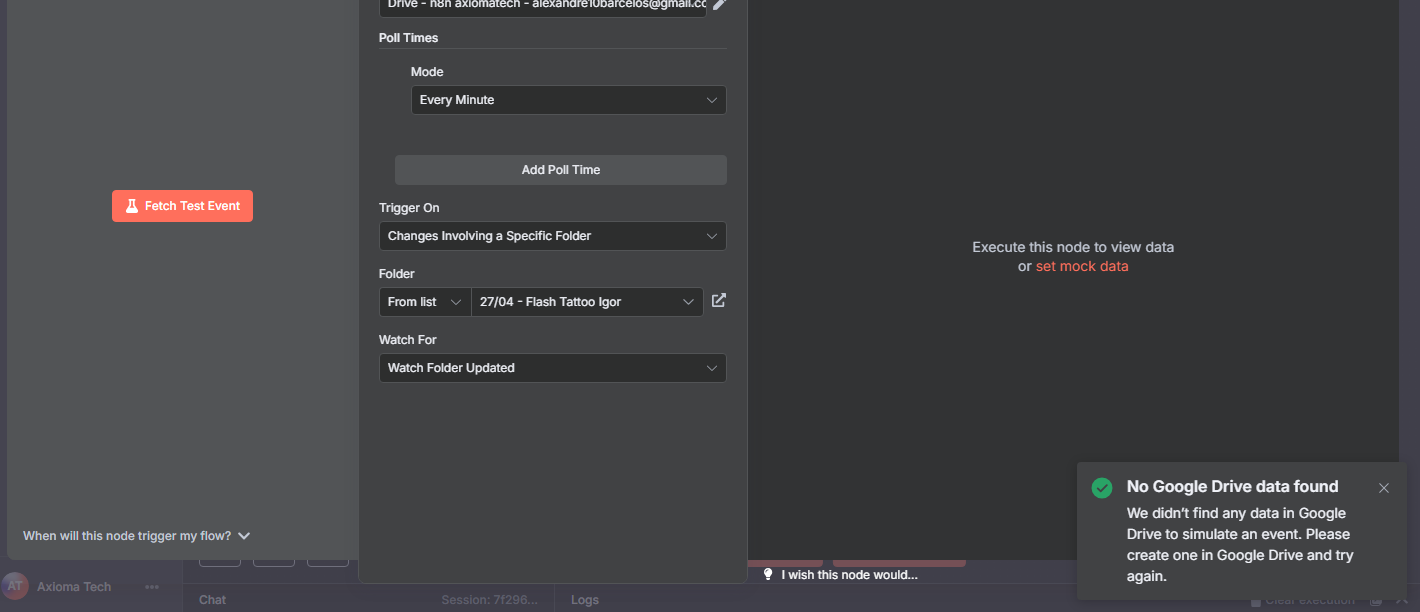Click the Add Poll Time button
This screenshot has width=1420, height=612.
[x=560, y=170]
